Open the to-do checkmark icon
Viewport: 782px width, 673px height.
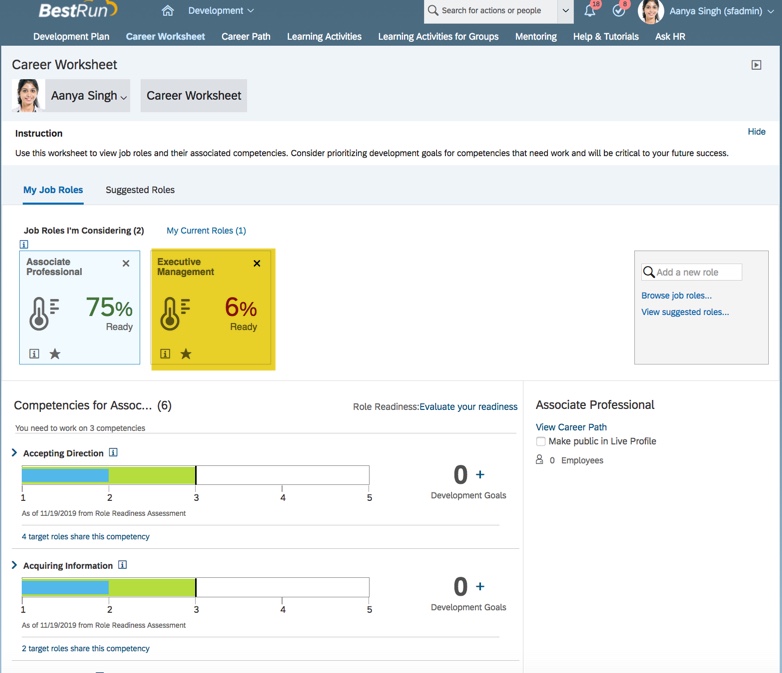click(x=619, y=11)
